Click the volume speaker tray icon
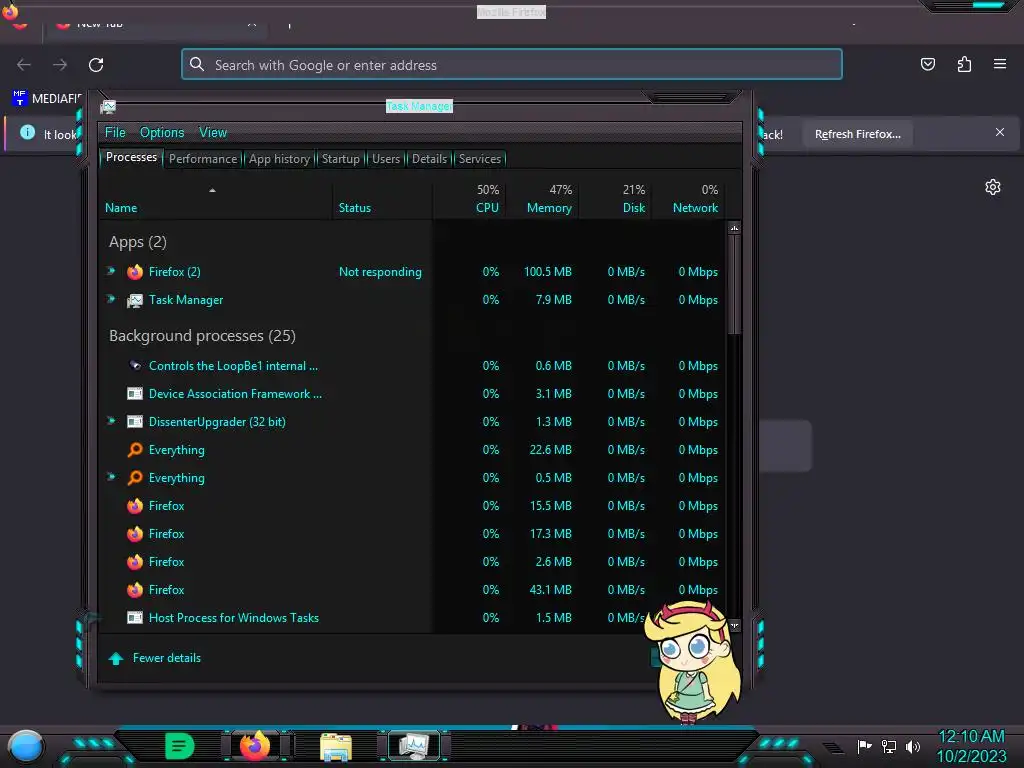Screen dimensions: 1024x768 click(912, 746)
